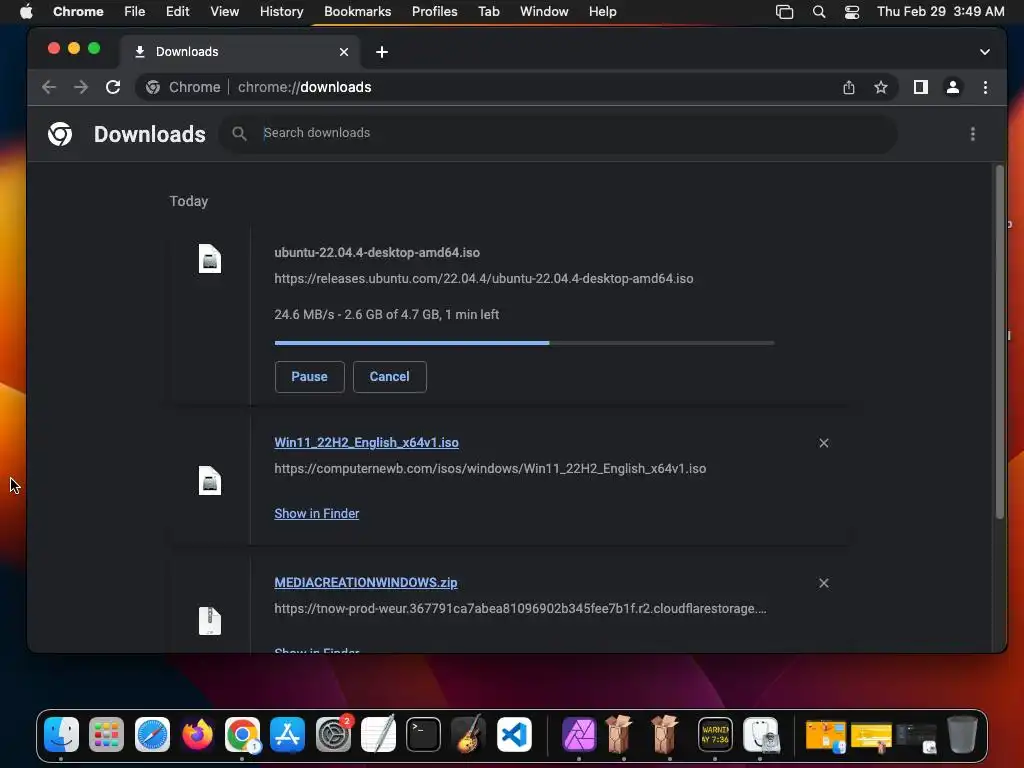Open Chrome profile menu
The image size is (1024, 768).
[953, 87]
